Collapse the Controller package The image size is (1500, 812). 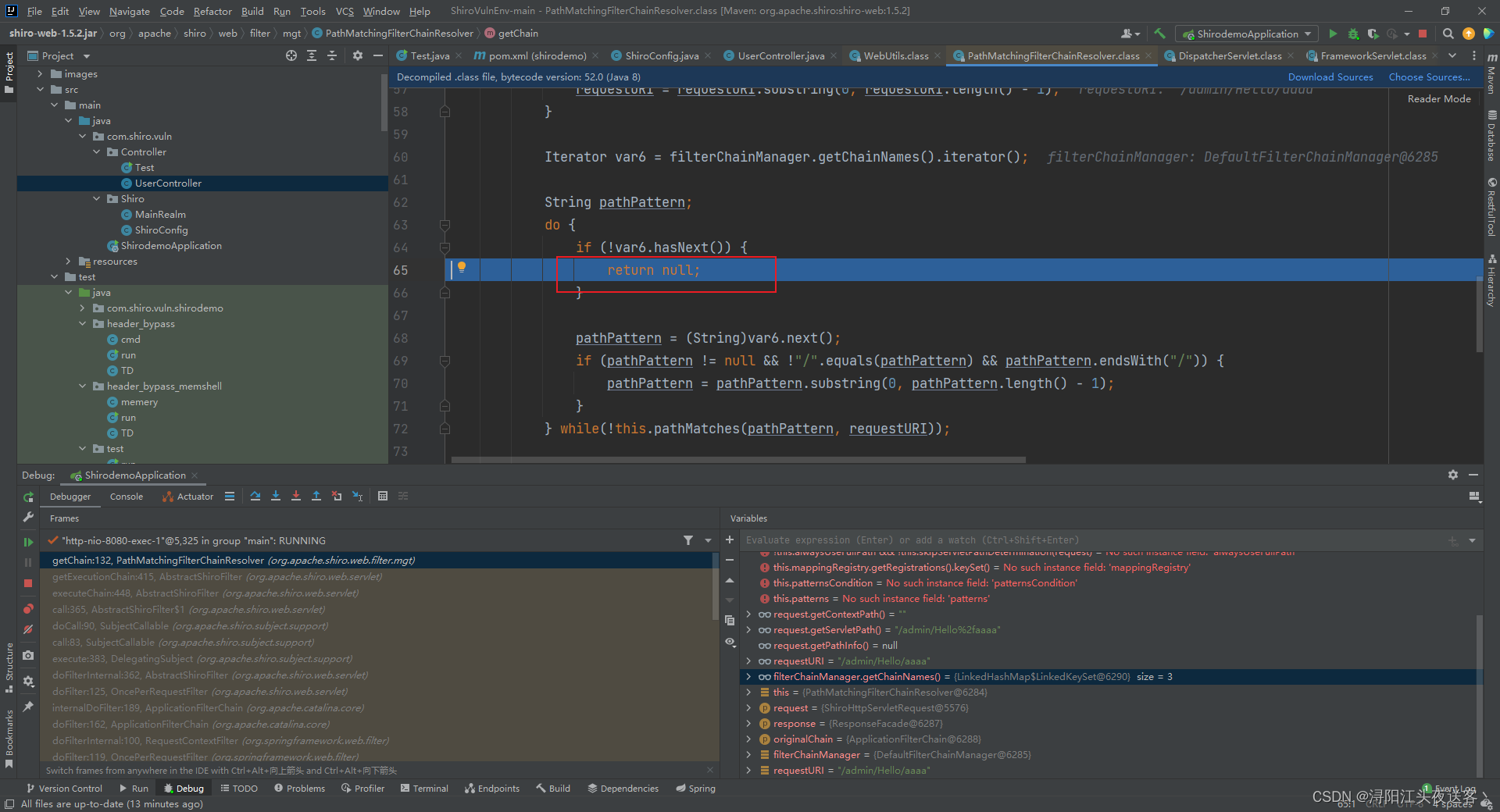(x=97, y=152)
